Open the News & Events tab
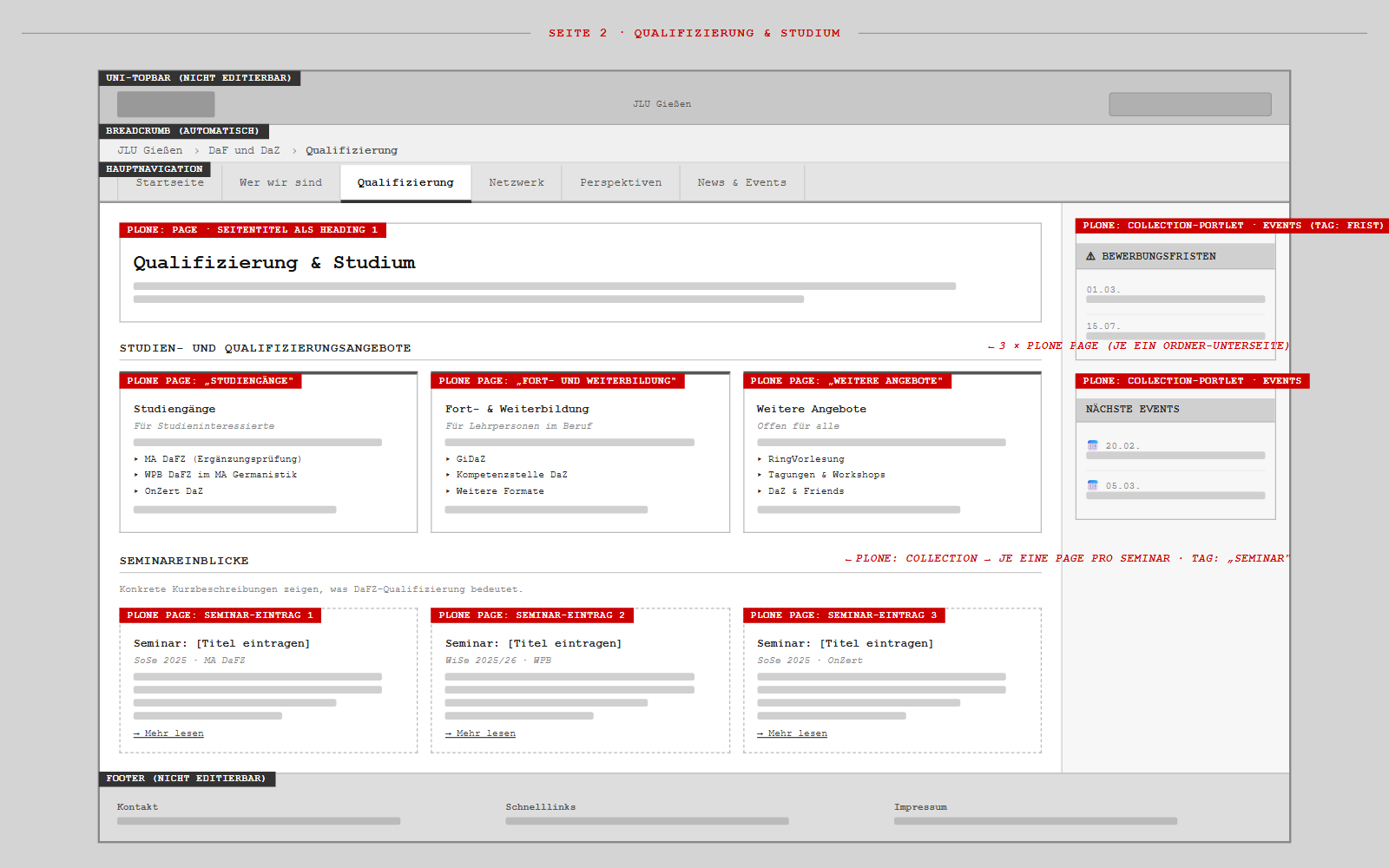The width and height of the screenshot is (1389, 868). (x=742, y=182)
